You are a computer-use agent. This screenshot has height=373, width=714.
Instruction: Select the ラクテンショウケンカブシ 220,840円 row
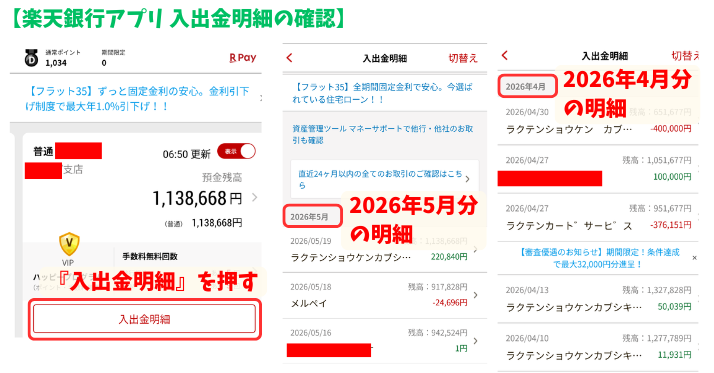point(385,249)
